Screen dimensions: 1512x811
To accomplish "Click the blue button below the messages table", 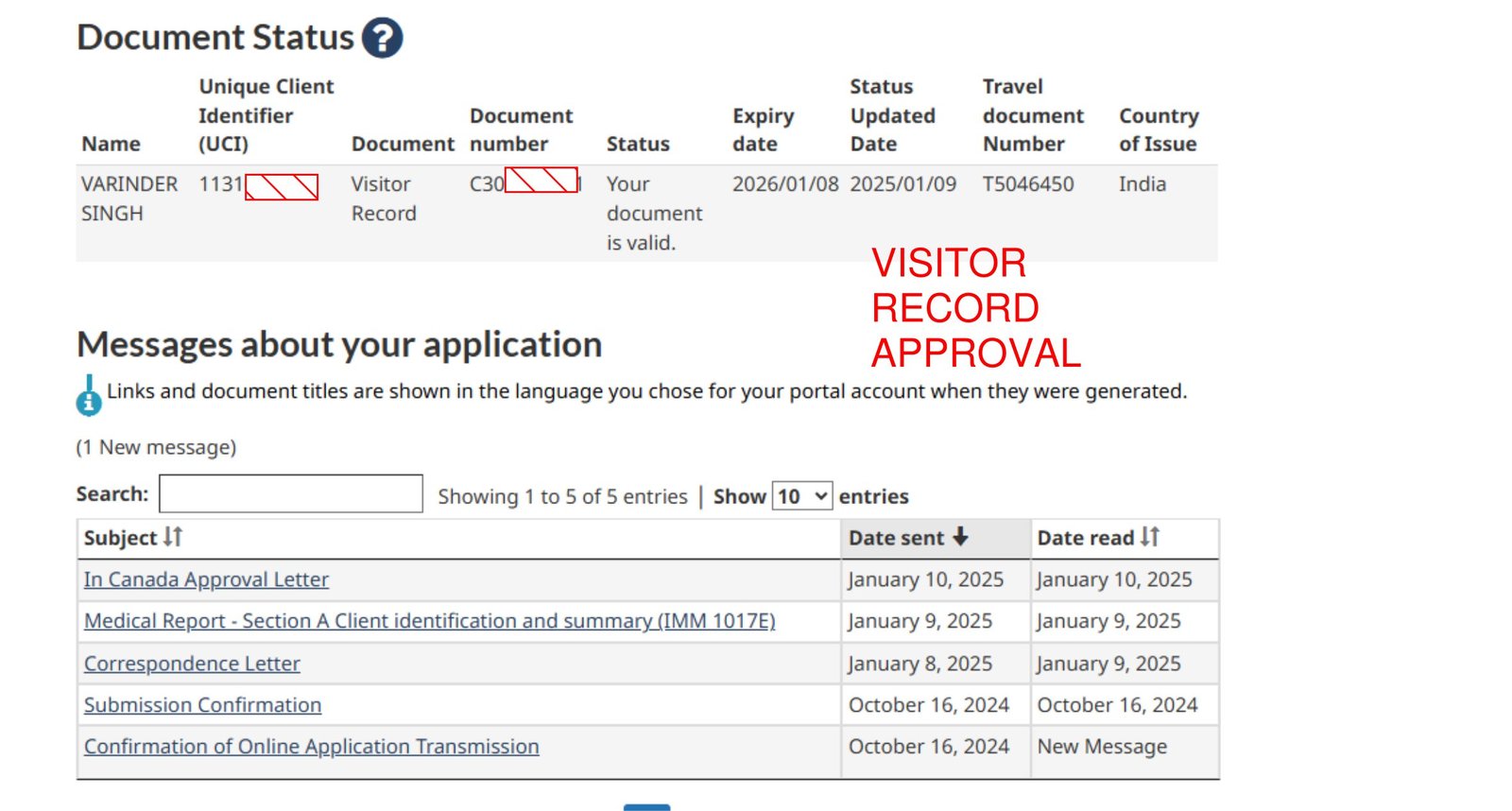I will pos(646,807).
